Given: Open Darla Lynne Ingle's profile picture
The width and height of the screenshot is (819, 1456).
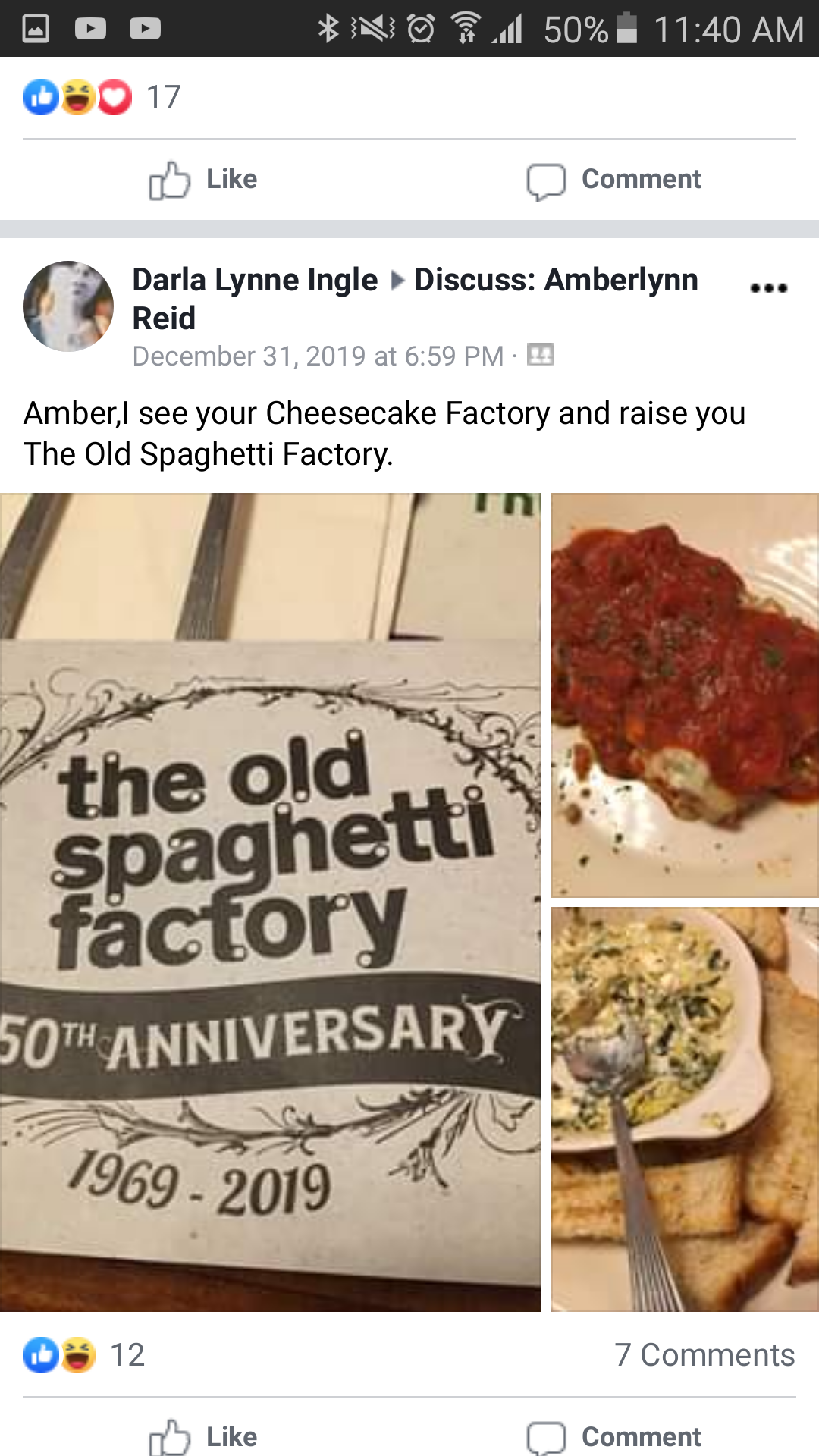Looking at the screenshot, I should click(x=68, y=306).
